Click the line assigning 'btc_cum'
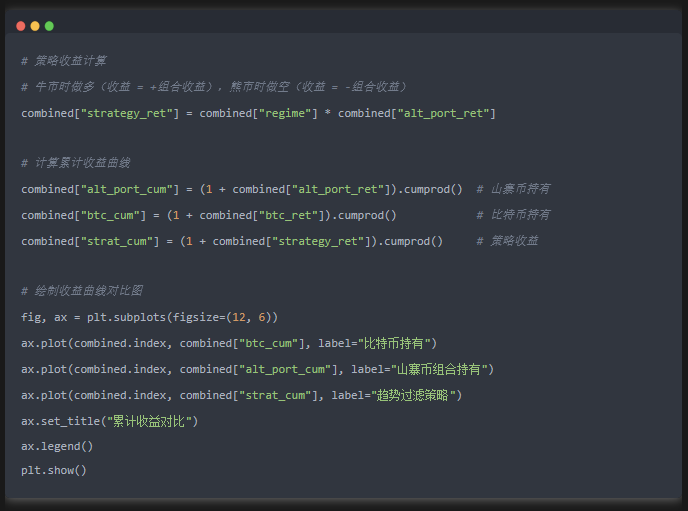Screen dimensions: 688x511 [x=209, y=215]
